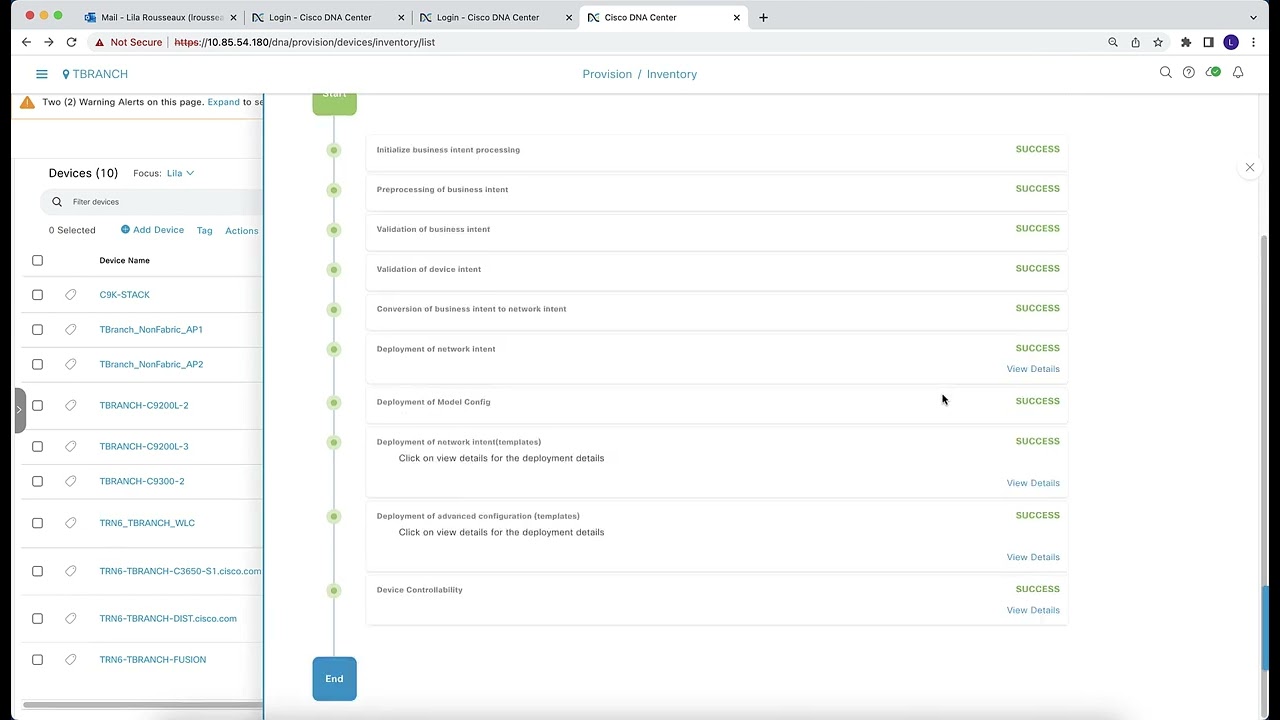Viewport: 1280px width, 720px height.
Task: Open the help question mark icon
Action: point(1189,73)
